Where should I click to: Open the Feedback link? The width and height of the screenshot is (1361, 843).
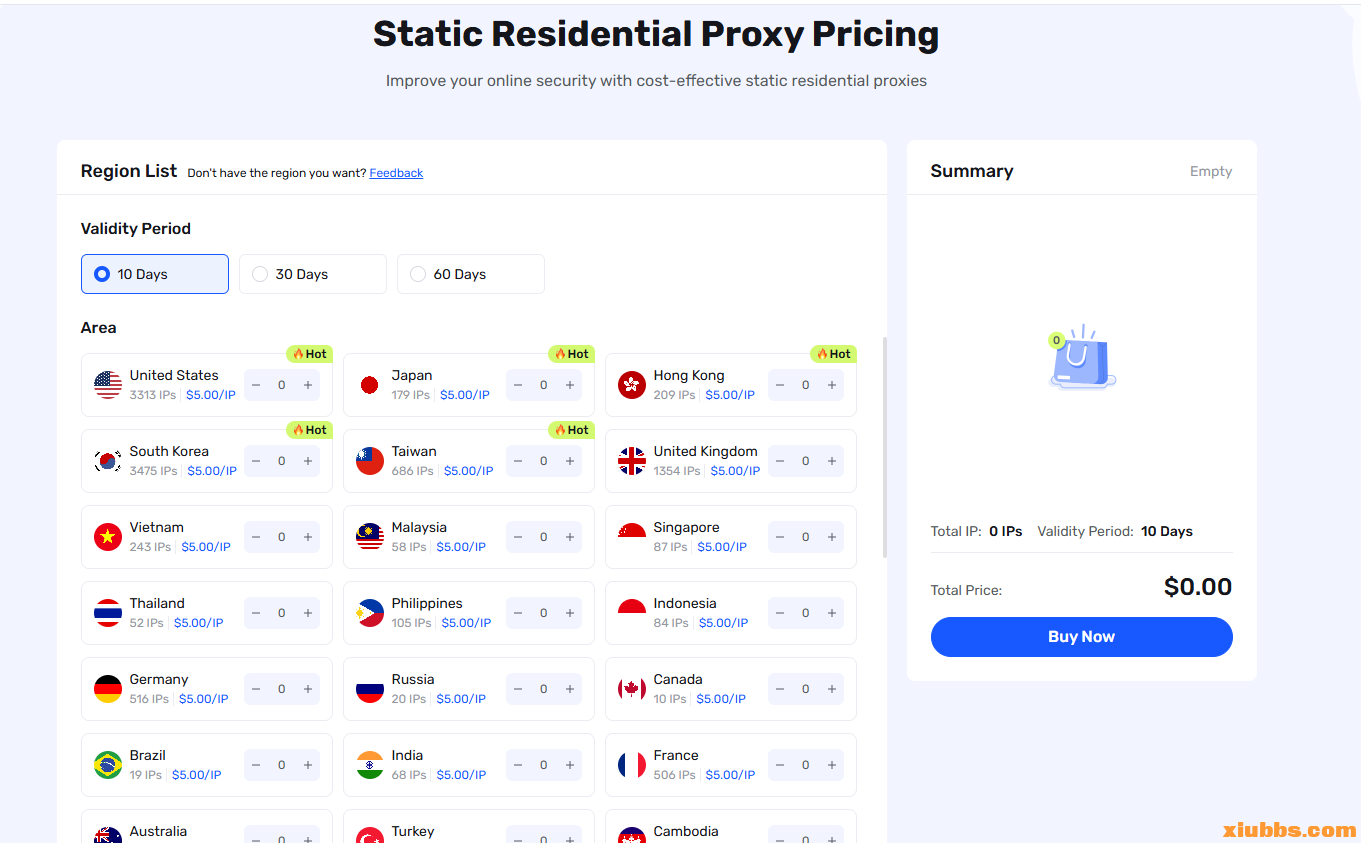click(x=396, y=173)
